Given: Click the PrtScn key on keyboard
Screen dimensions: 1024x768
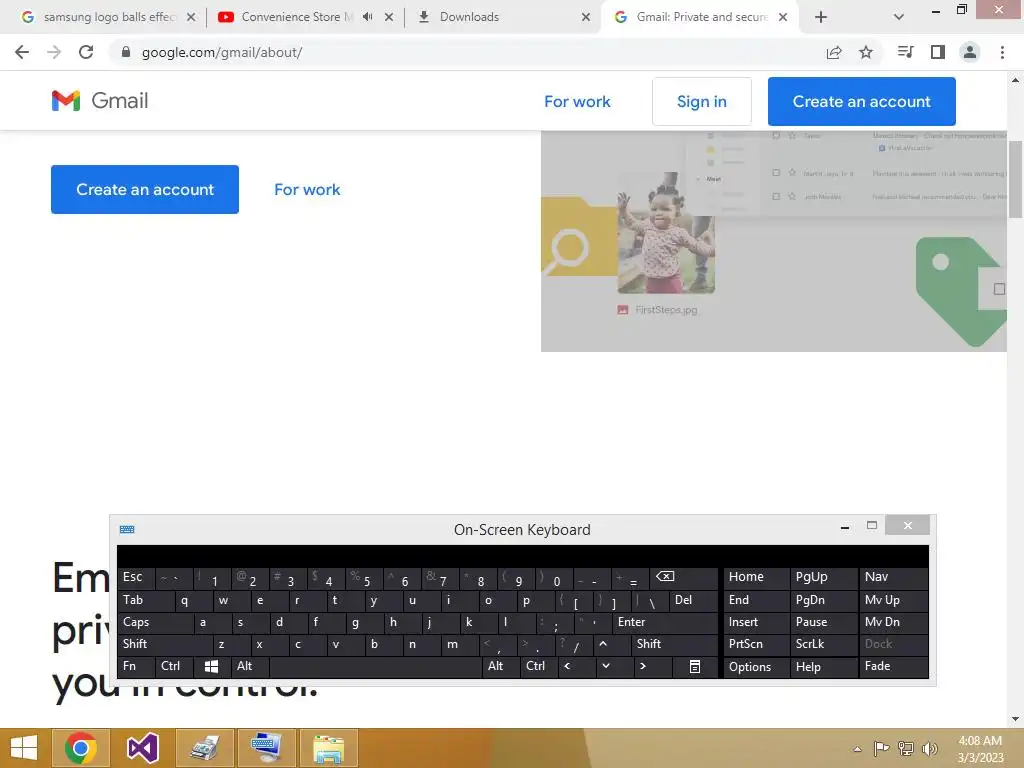Looking at the screenshot, I should click(755, 644).
